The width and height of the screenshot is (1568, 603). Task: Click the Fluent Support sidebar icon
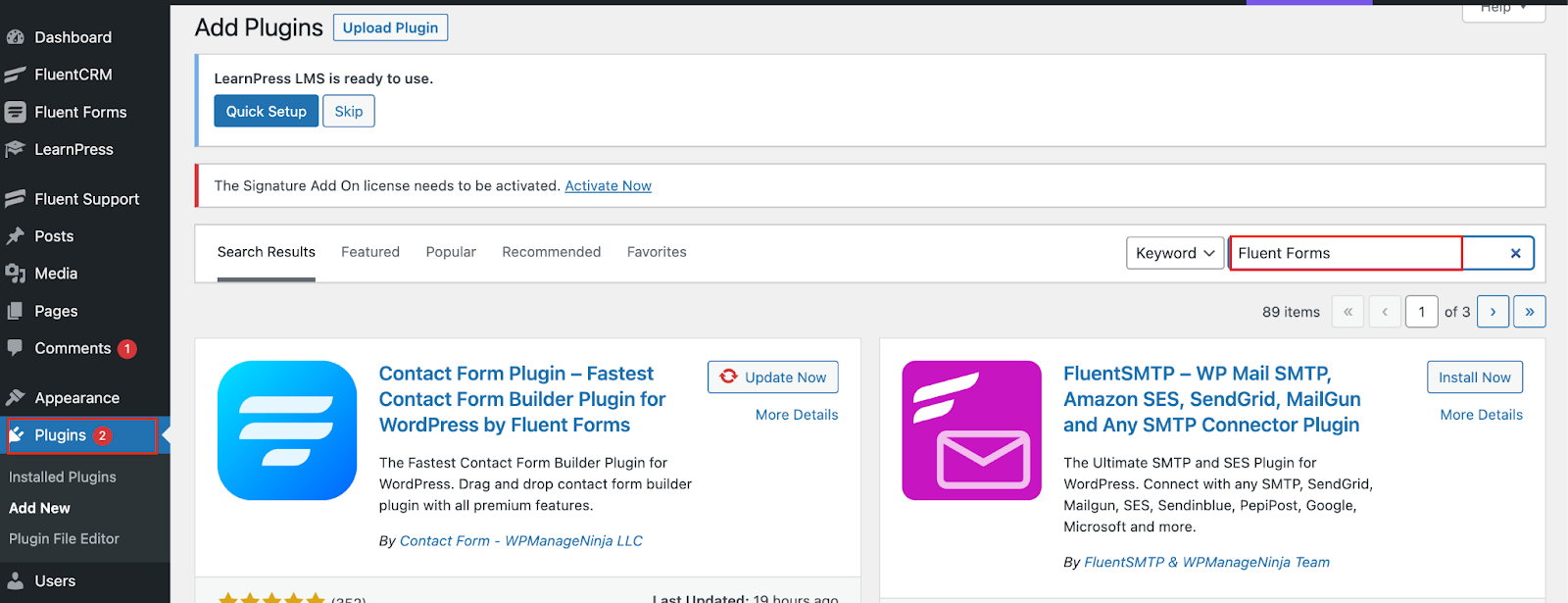point(15,199)
